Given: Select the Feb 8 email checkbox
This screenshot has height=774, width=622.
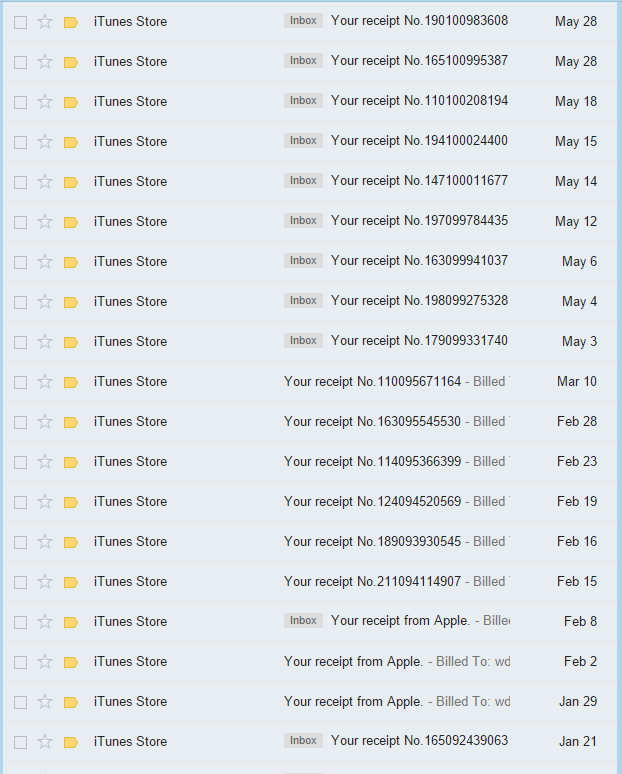Looking at the screenshot, I should pyautogui.click(x=20, y=622).
